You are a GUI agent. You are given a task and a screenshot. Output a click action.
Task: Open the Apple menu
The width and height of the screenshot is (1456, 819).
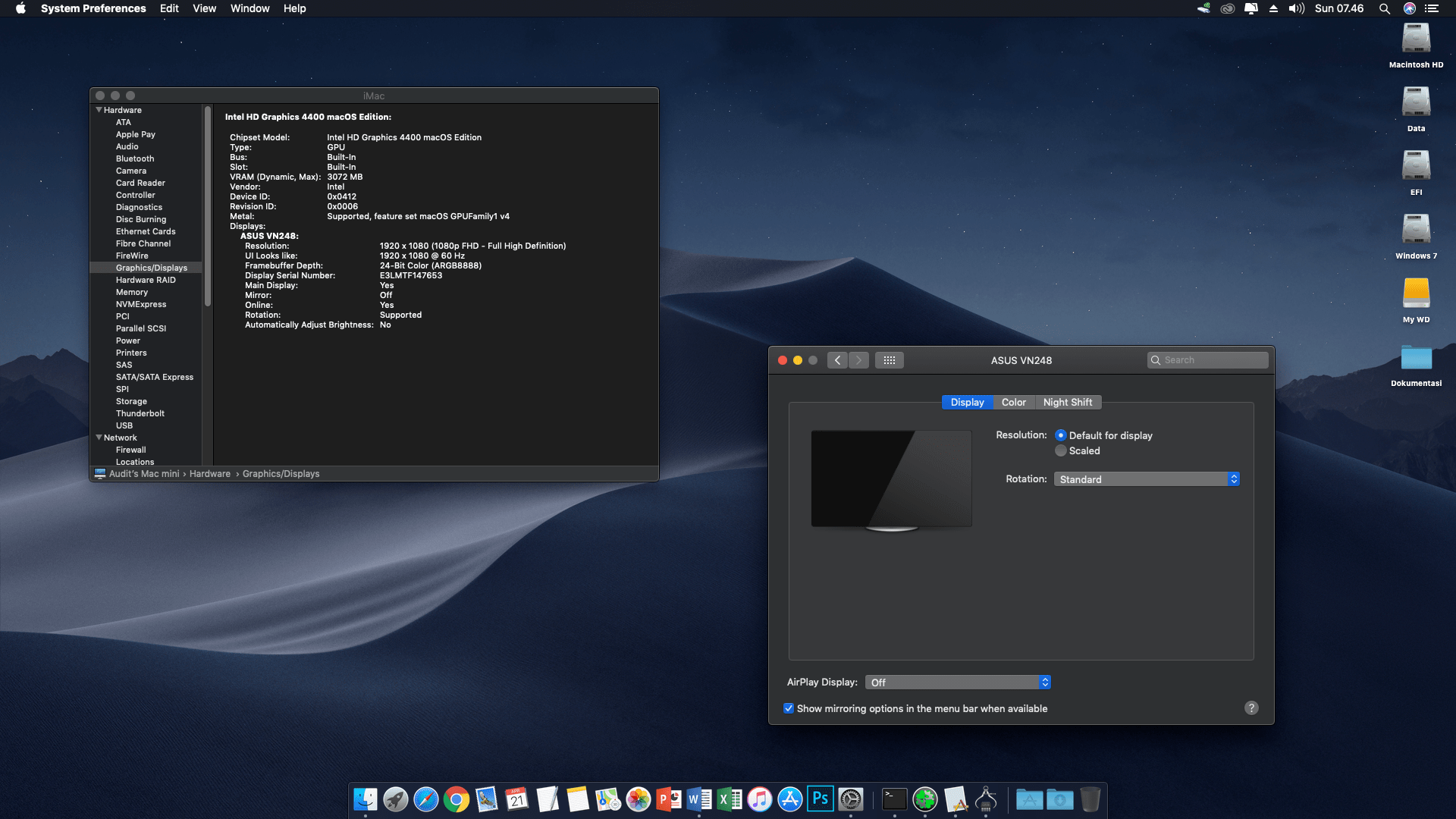[20, 8]
